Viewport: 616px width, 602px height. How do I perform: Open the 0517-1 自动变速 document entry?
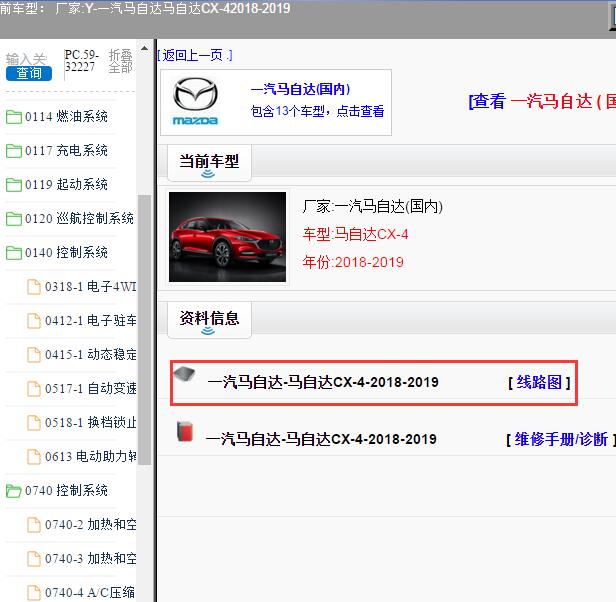[90, 389]
